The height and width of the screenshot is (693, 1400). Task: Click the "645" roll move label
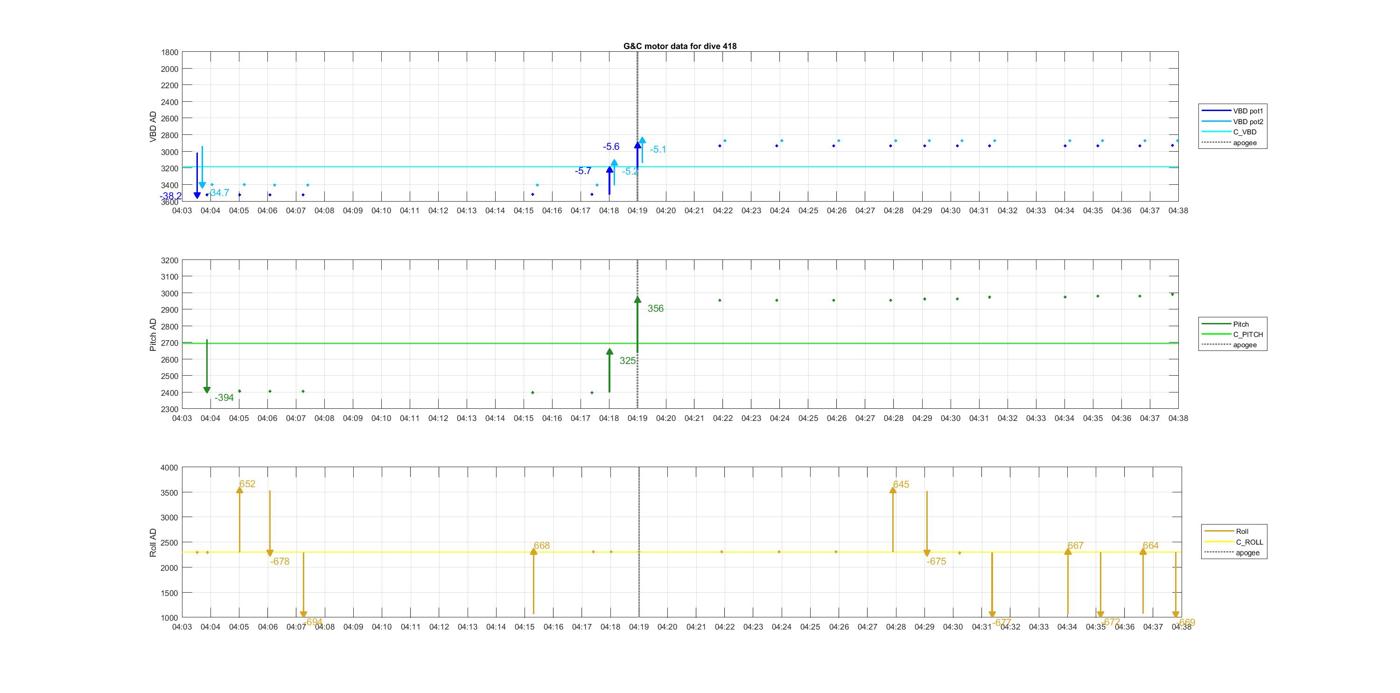click(901, 485)
